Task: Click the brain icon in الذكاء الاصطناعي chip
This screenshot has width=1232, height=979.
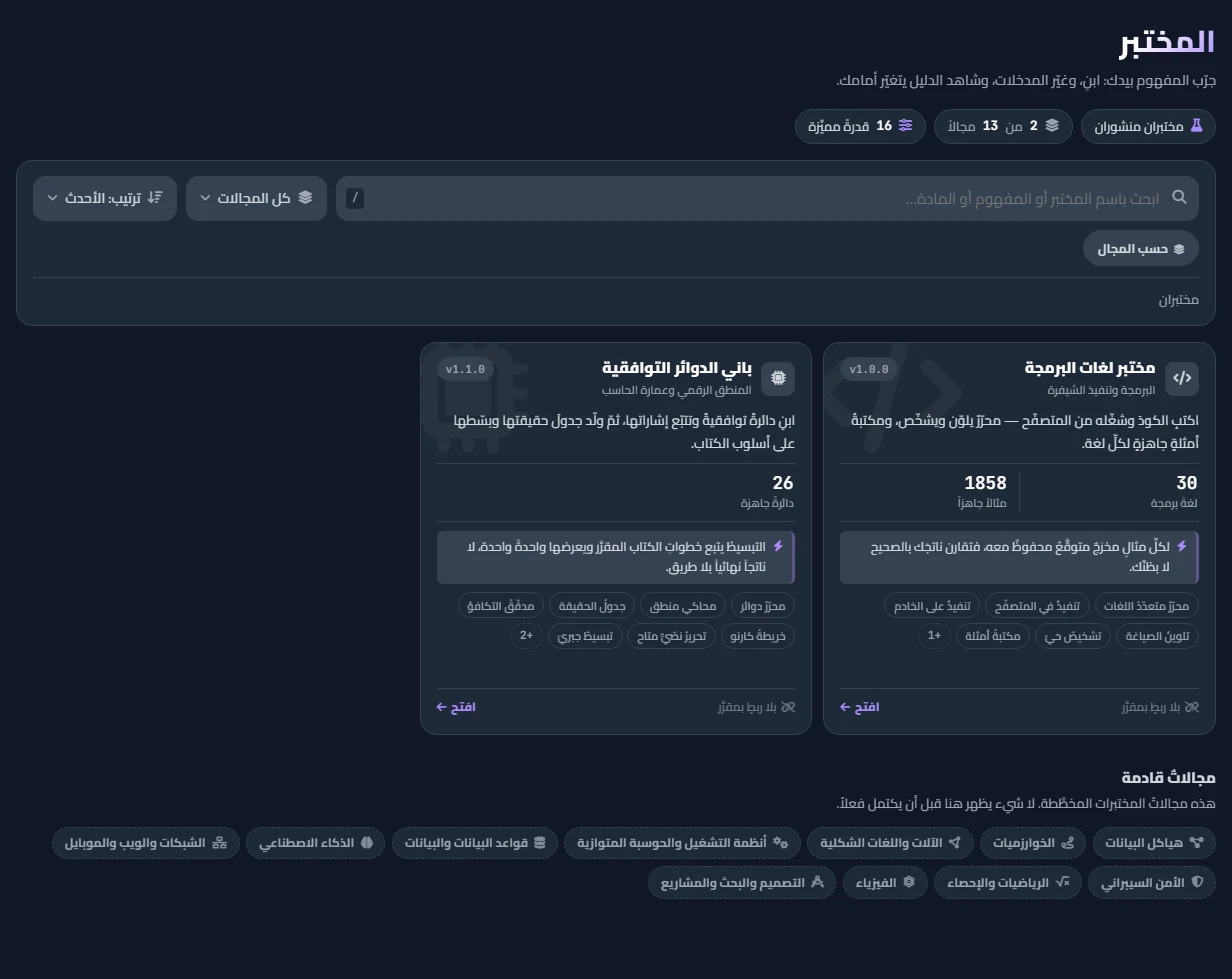Action: [x=367, y=843]
